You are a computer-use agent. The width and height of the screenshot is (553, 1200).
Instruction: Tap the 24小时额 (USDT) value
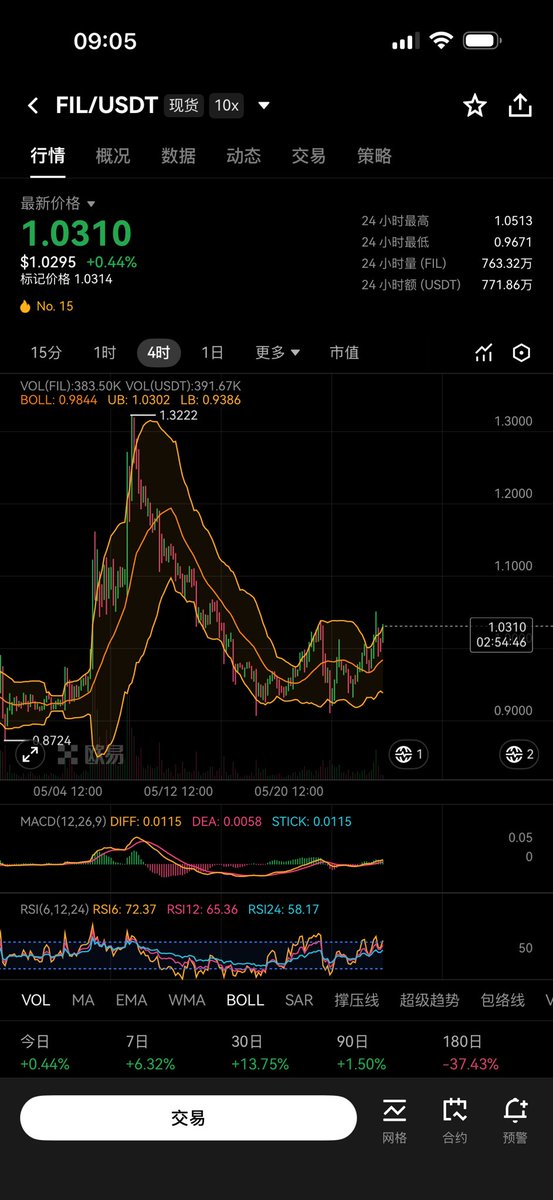[x=508, y=286]
